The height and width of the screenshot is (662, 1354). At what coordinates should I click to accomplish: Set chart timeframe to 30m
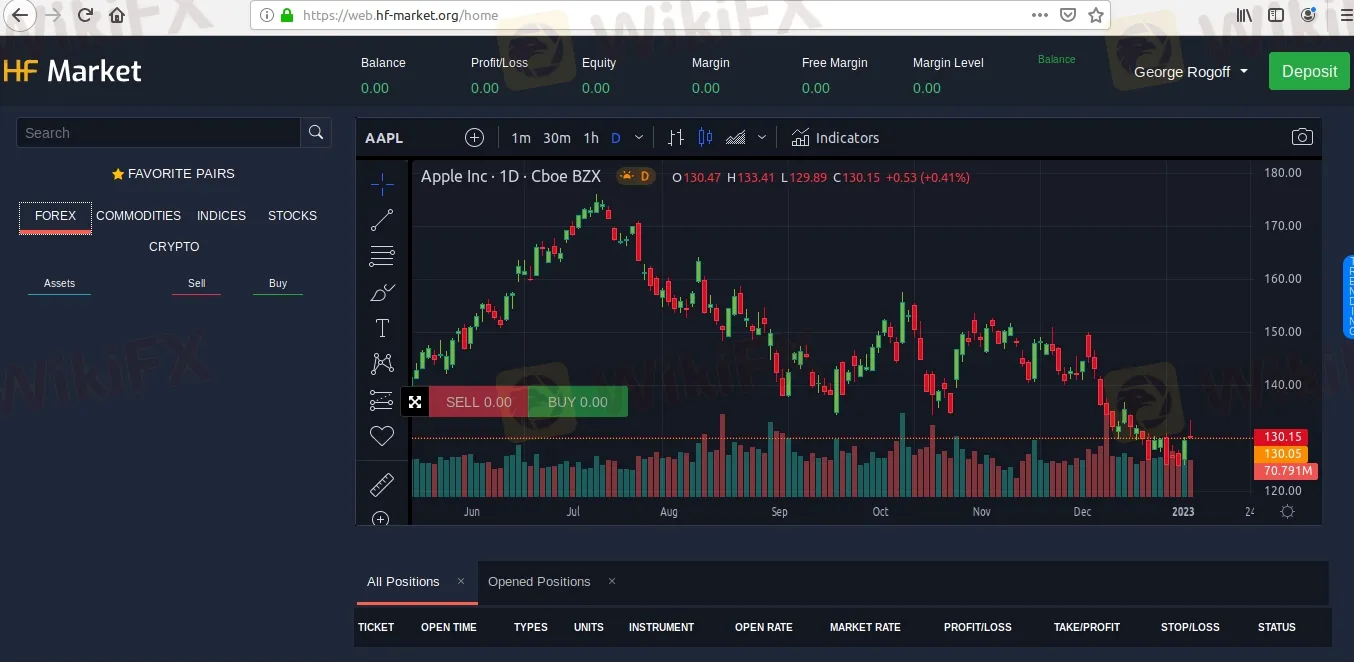(x=556, y=138)
